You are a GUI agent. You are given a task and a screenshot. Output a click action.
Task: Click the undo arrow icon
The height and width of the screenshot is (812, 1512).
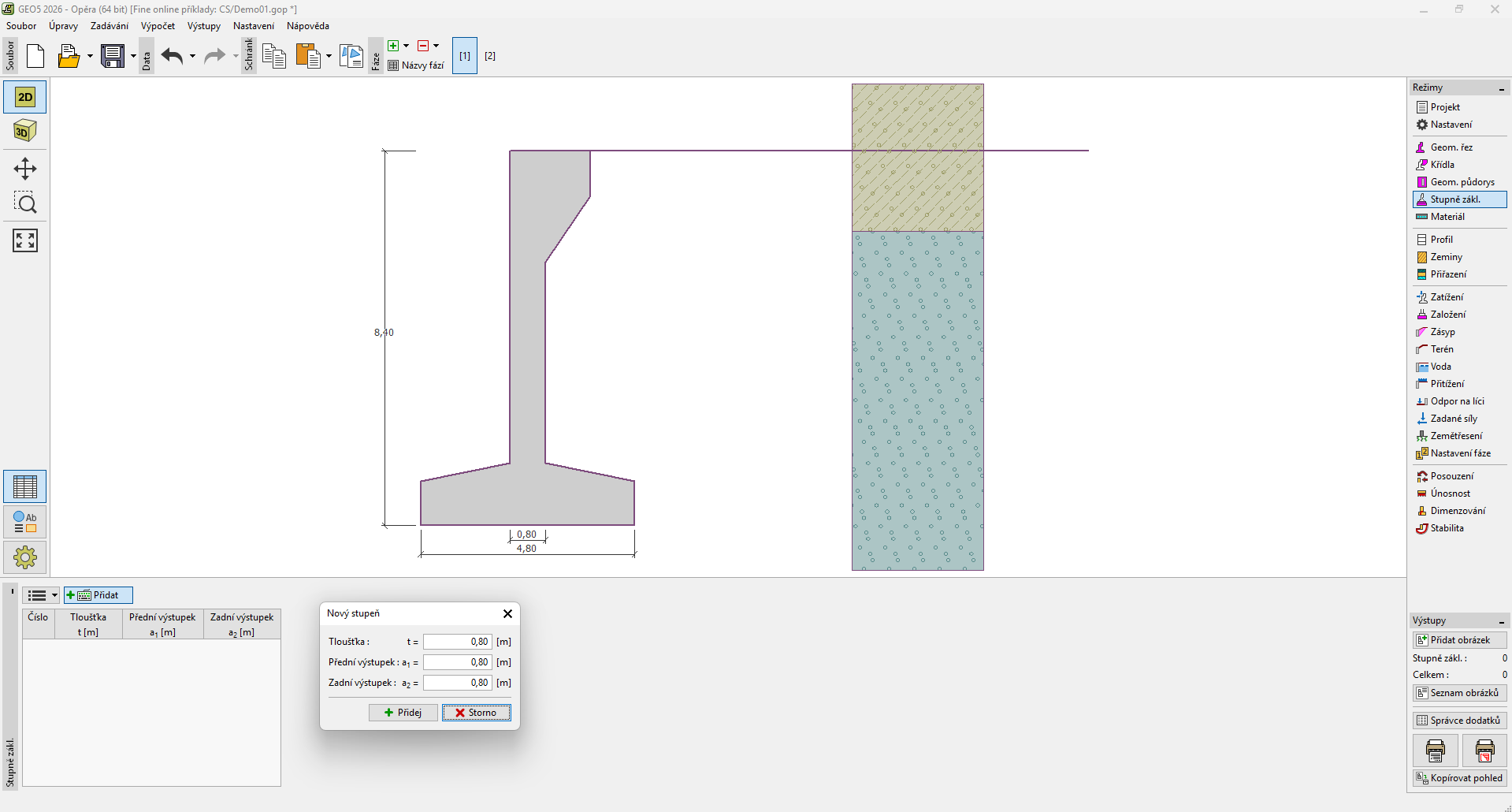click(x=172, y=56)
